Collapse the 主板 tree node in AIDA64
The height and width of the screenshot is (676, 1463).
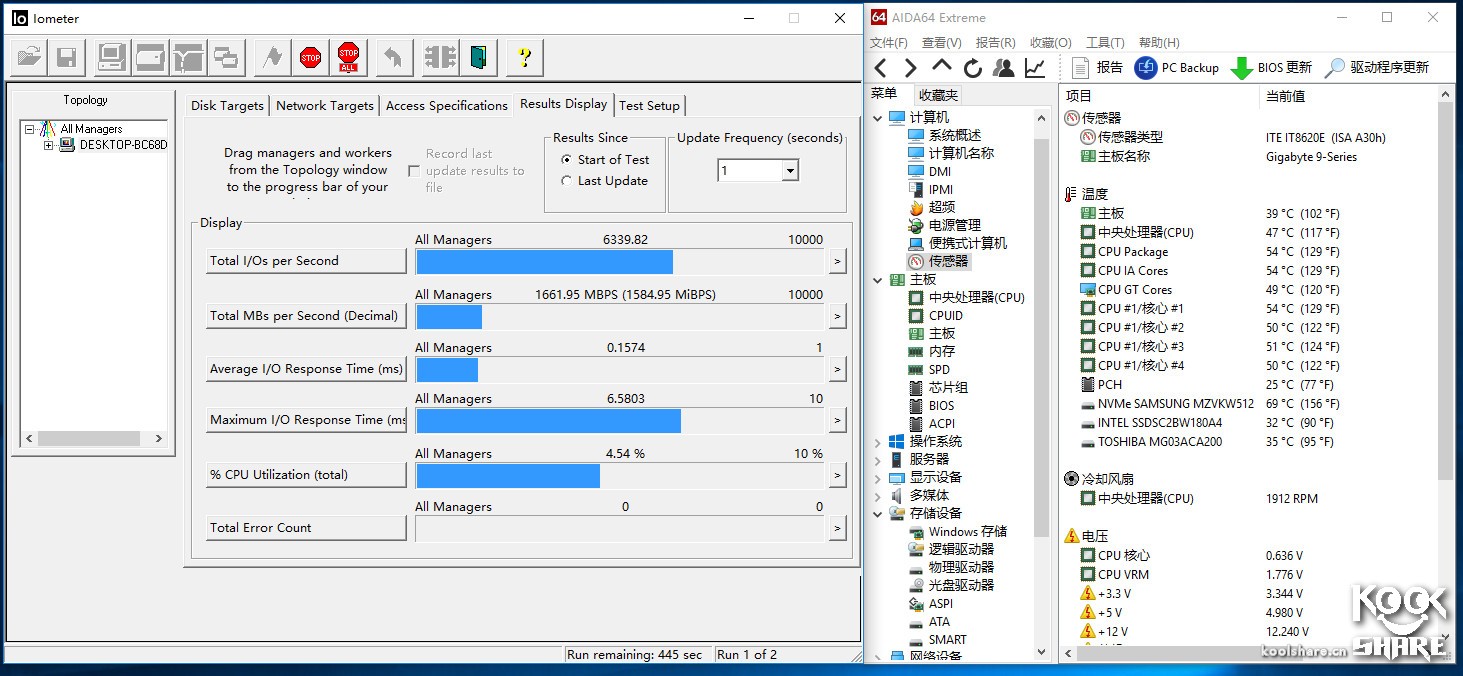click(879, 280)
